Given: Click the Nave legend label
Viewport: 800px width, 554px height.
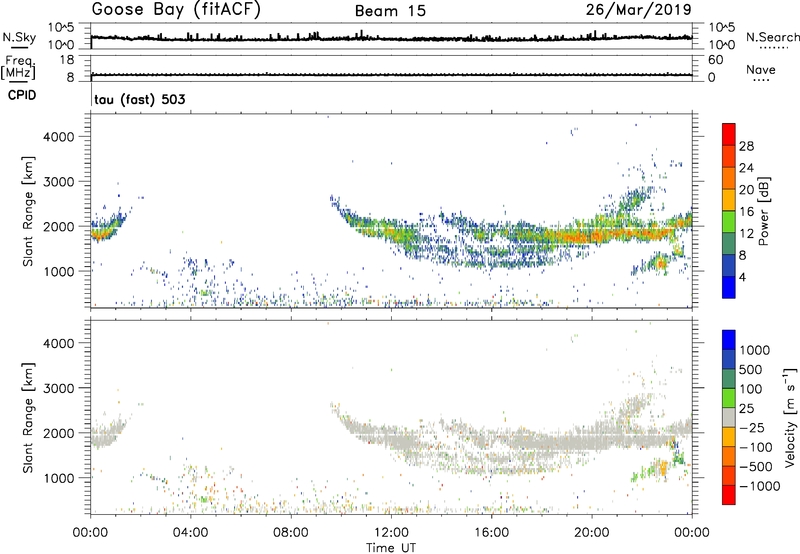Looking at the screenshot, I should pos(761,69).
